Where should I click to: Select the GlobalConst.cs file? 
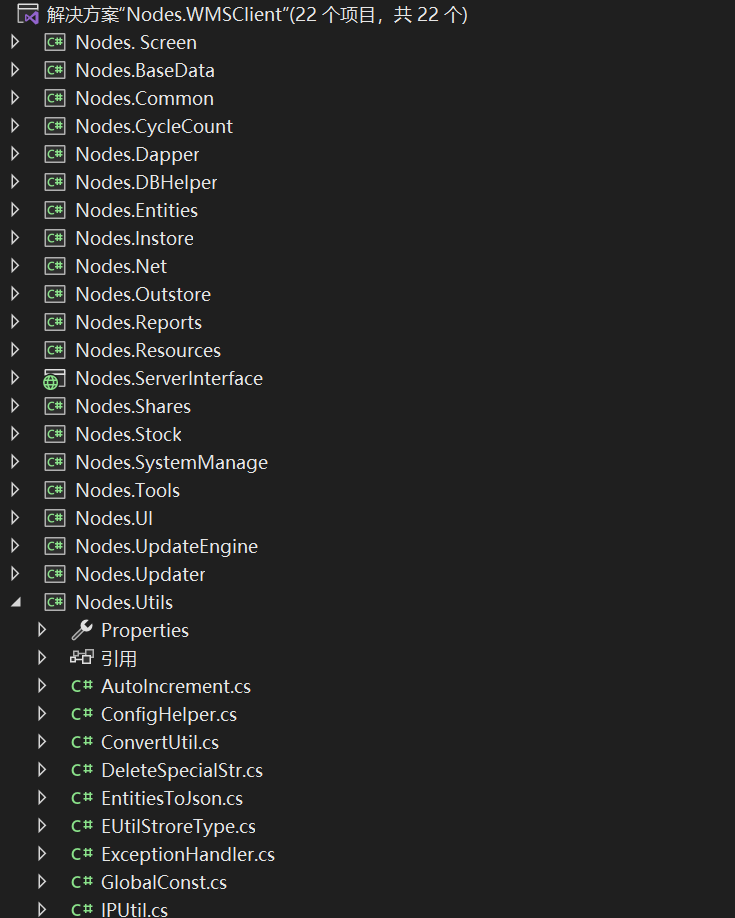164,882
